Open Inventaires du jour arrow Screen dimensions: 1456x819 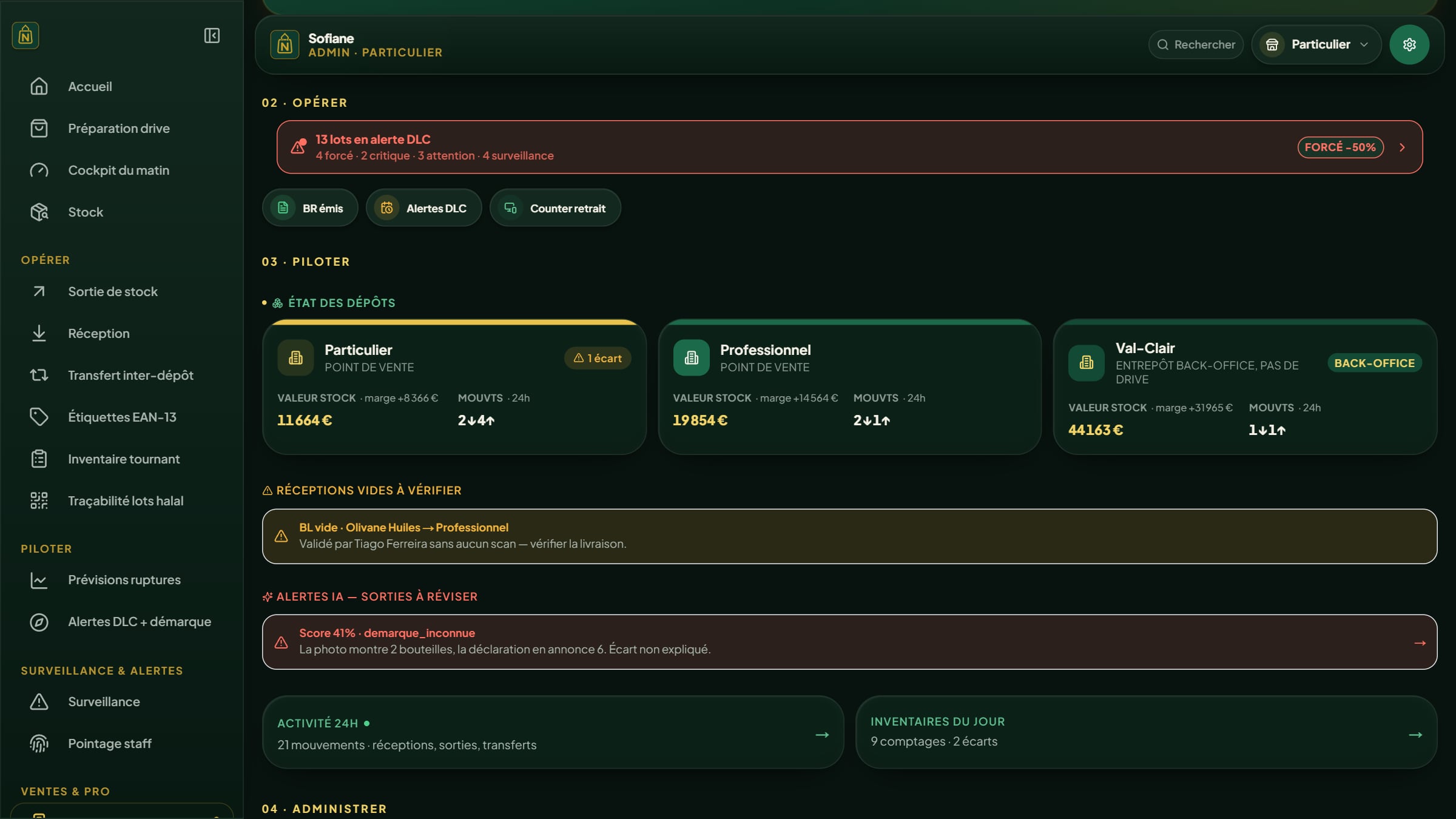click(x=1415, y=735)
